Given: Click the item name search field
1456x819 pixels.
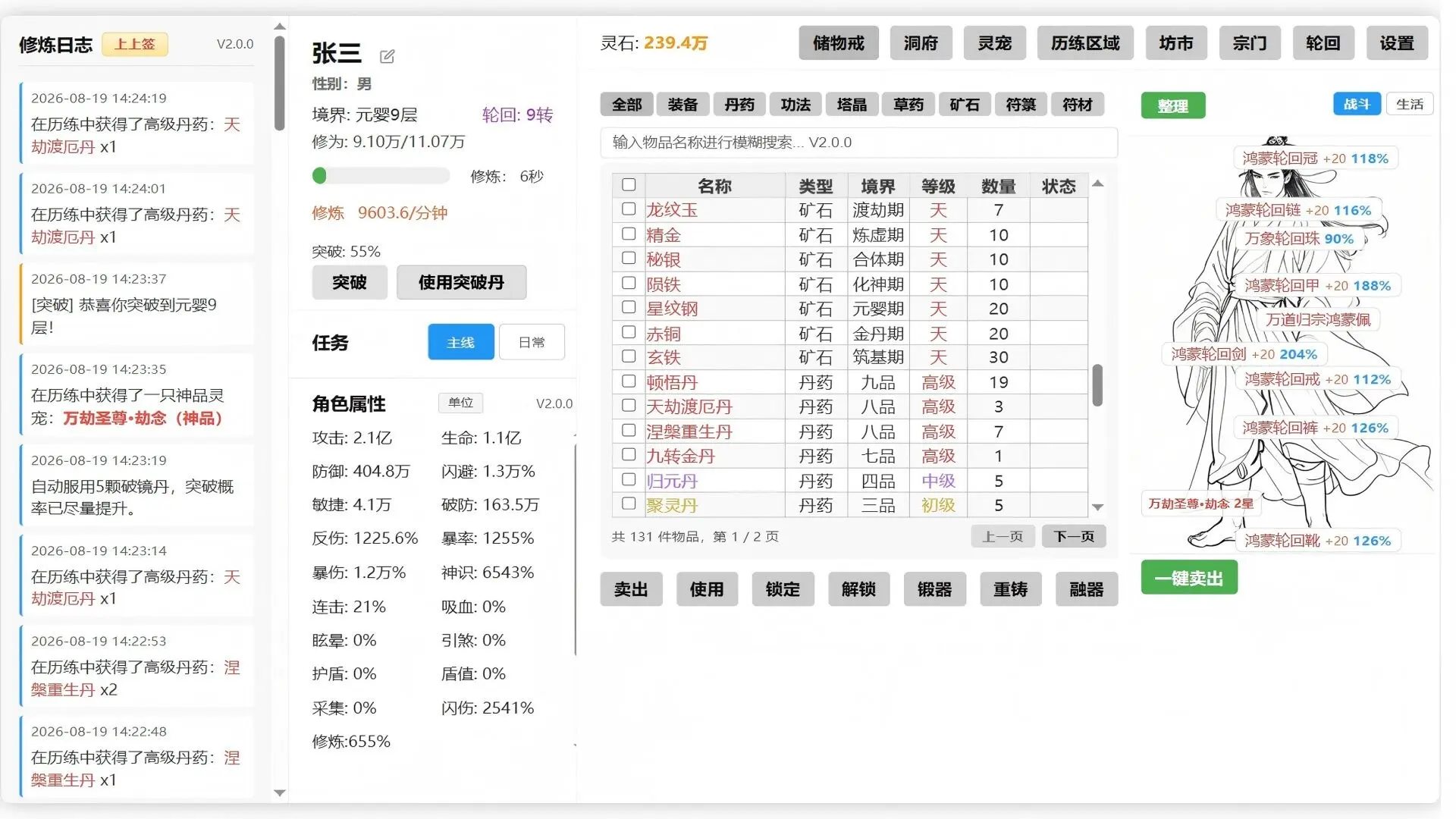Looking at the screenshot, I should pos(858,143).
